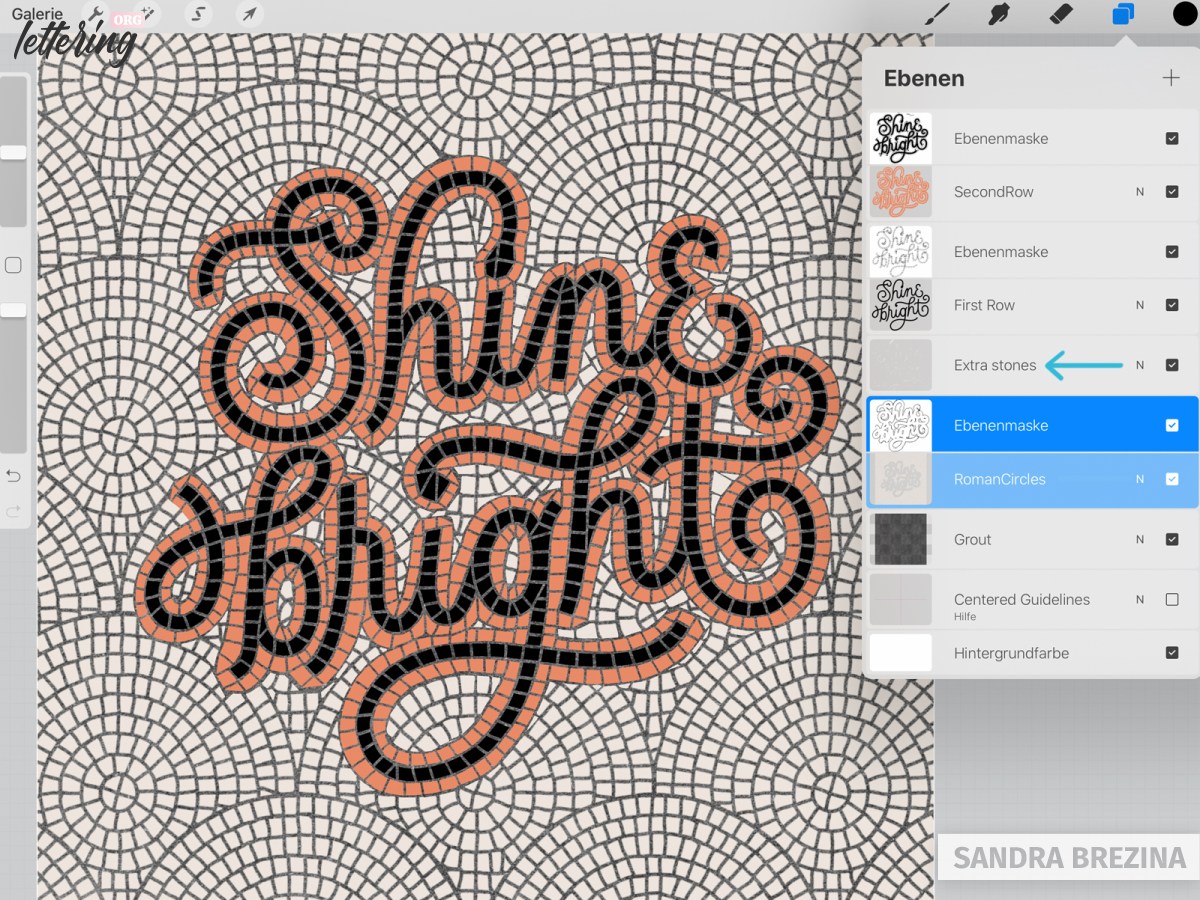The height and width of the screenshot is (900, 1200).
Task: Hide the Grout layer
Action: [x=1172, y=539]
